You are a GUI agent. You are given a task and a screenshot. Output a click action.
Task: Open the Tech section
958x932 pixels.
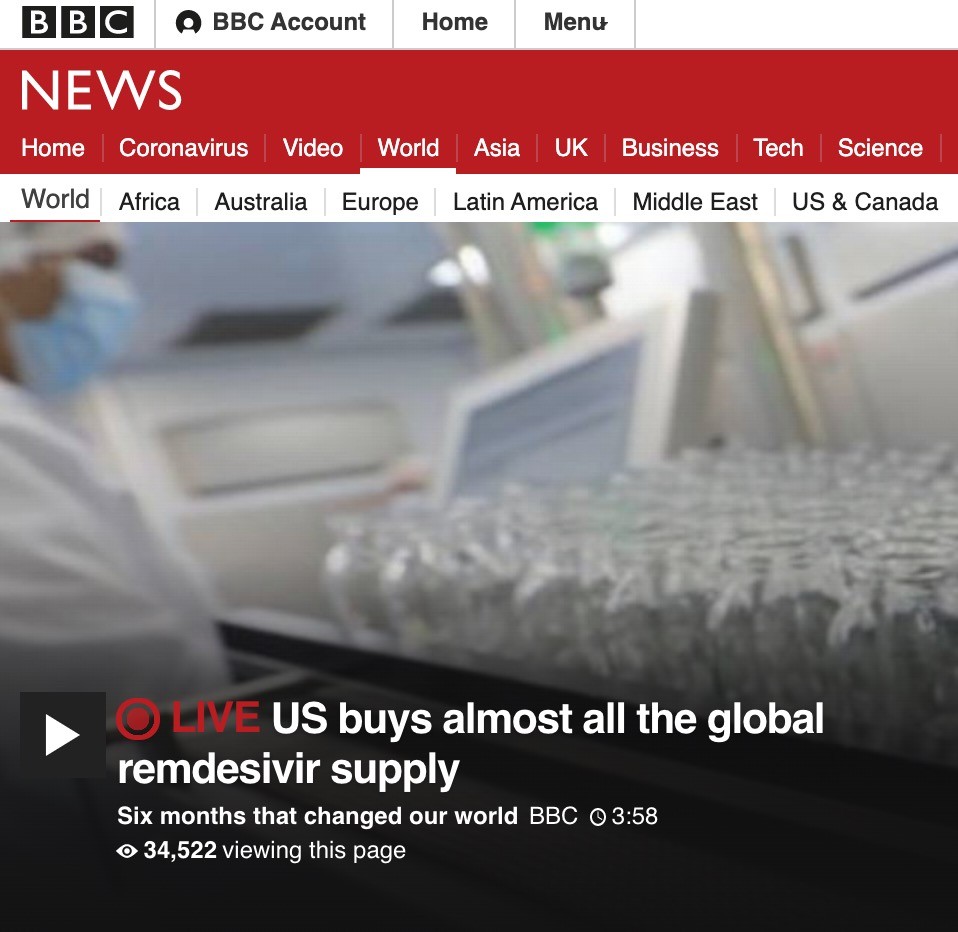778,148
